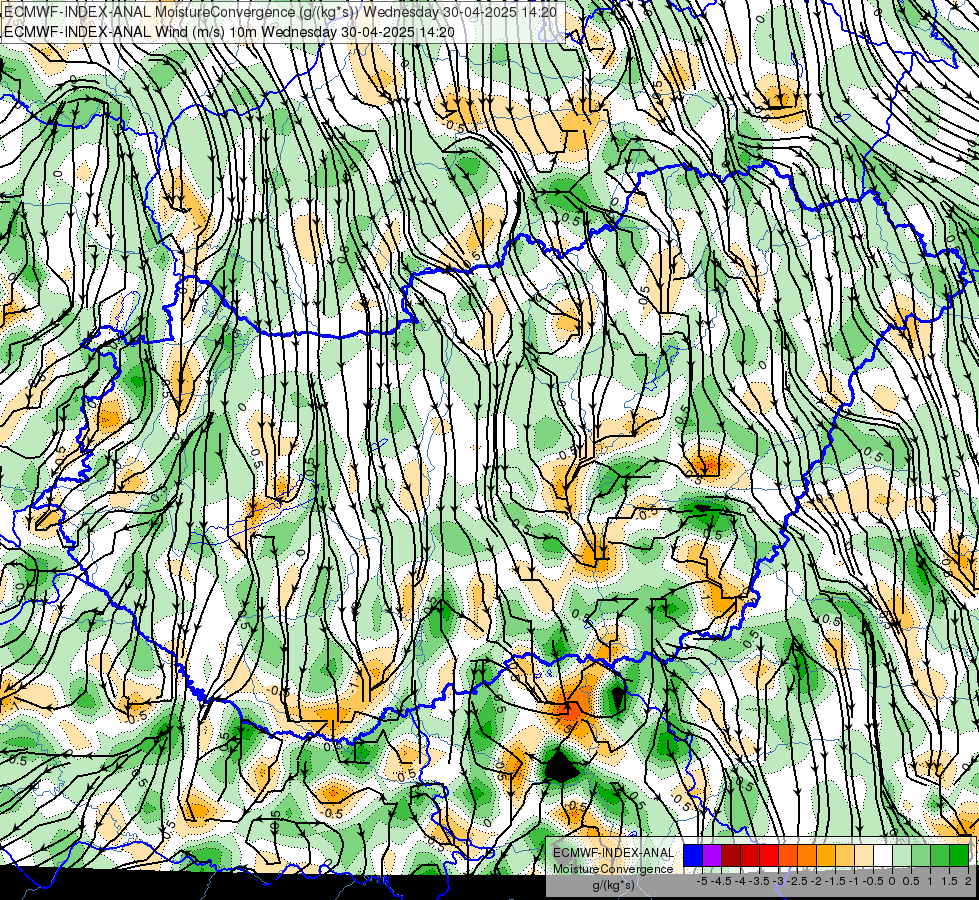The width and height of the screenshot is (979, 900).
Task: Click the 'MoistureConvergence' legend label
Action: [x=613, y=869]
